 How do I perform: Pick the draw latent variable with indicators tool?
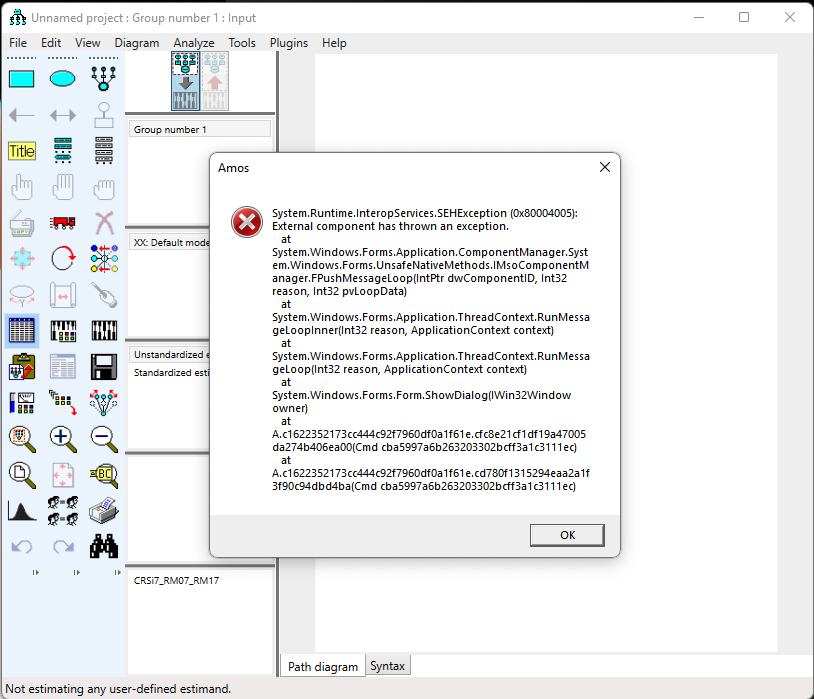click(104, 78)
